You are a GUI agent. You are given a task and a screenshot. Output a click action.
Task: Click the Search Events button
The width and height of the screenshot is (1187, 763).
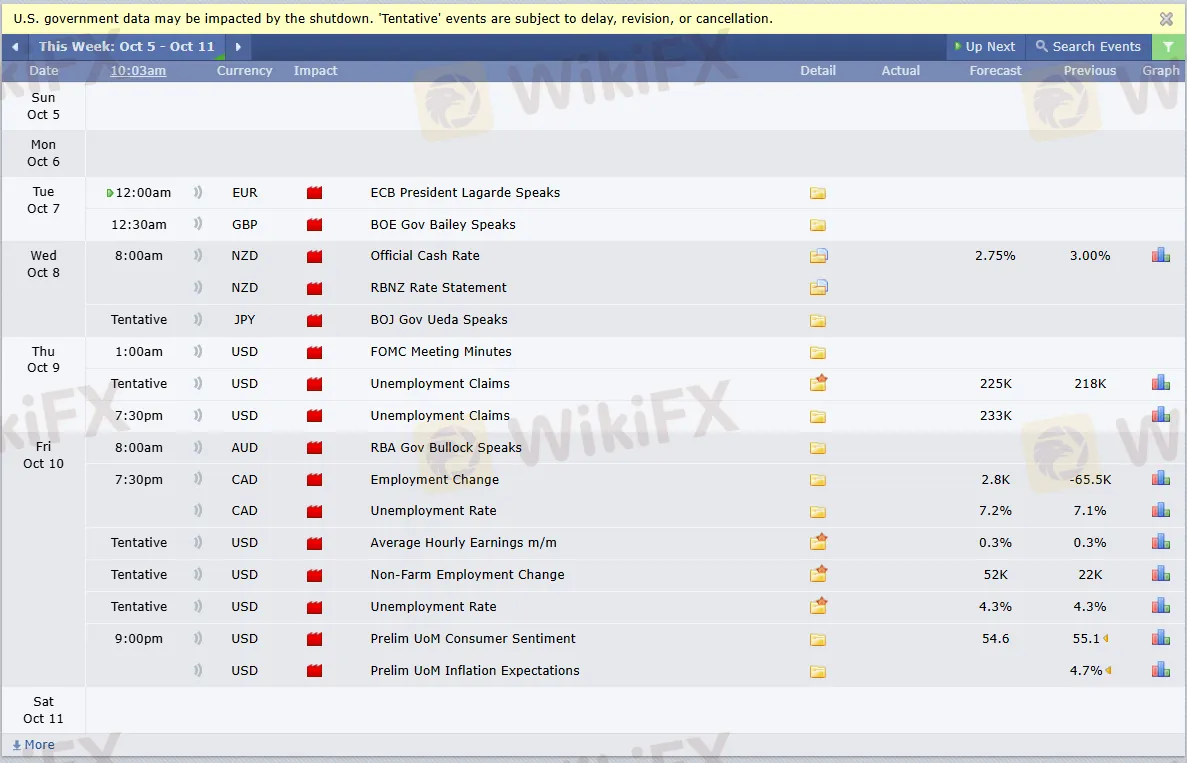pos(1088,47)
